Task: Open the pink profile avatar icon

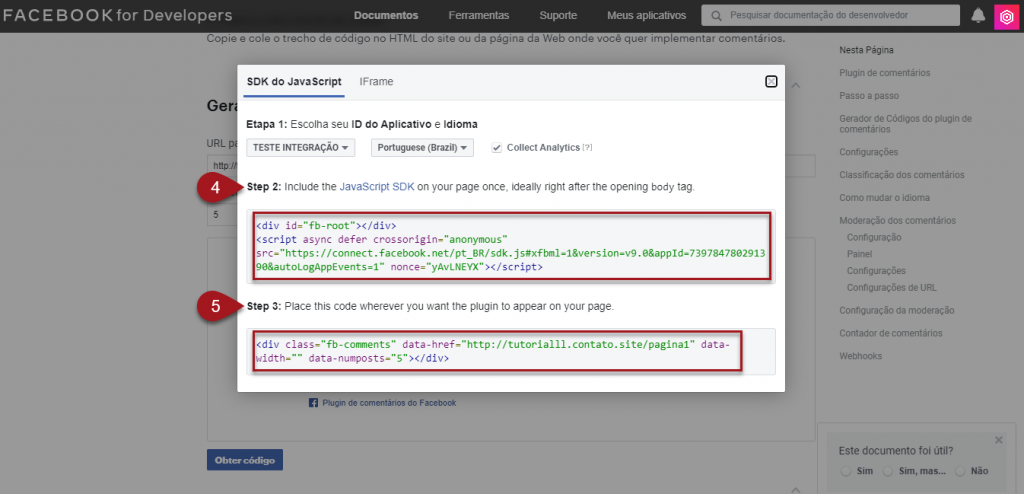Action: [1005, 16]
